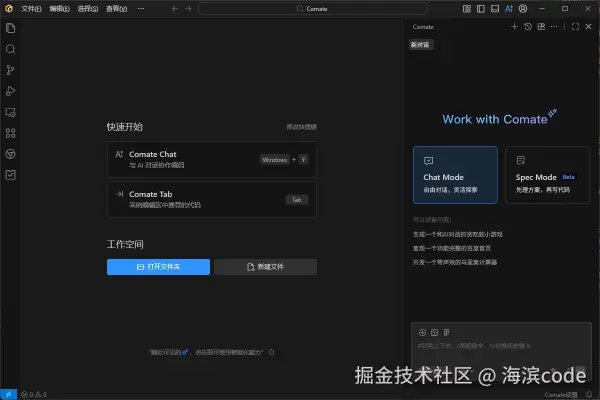Click the Comate settings status bar entry

tap(561, 395)
